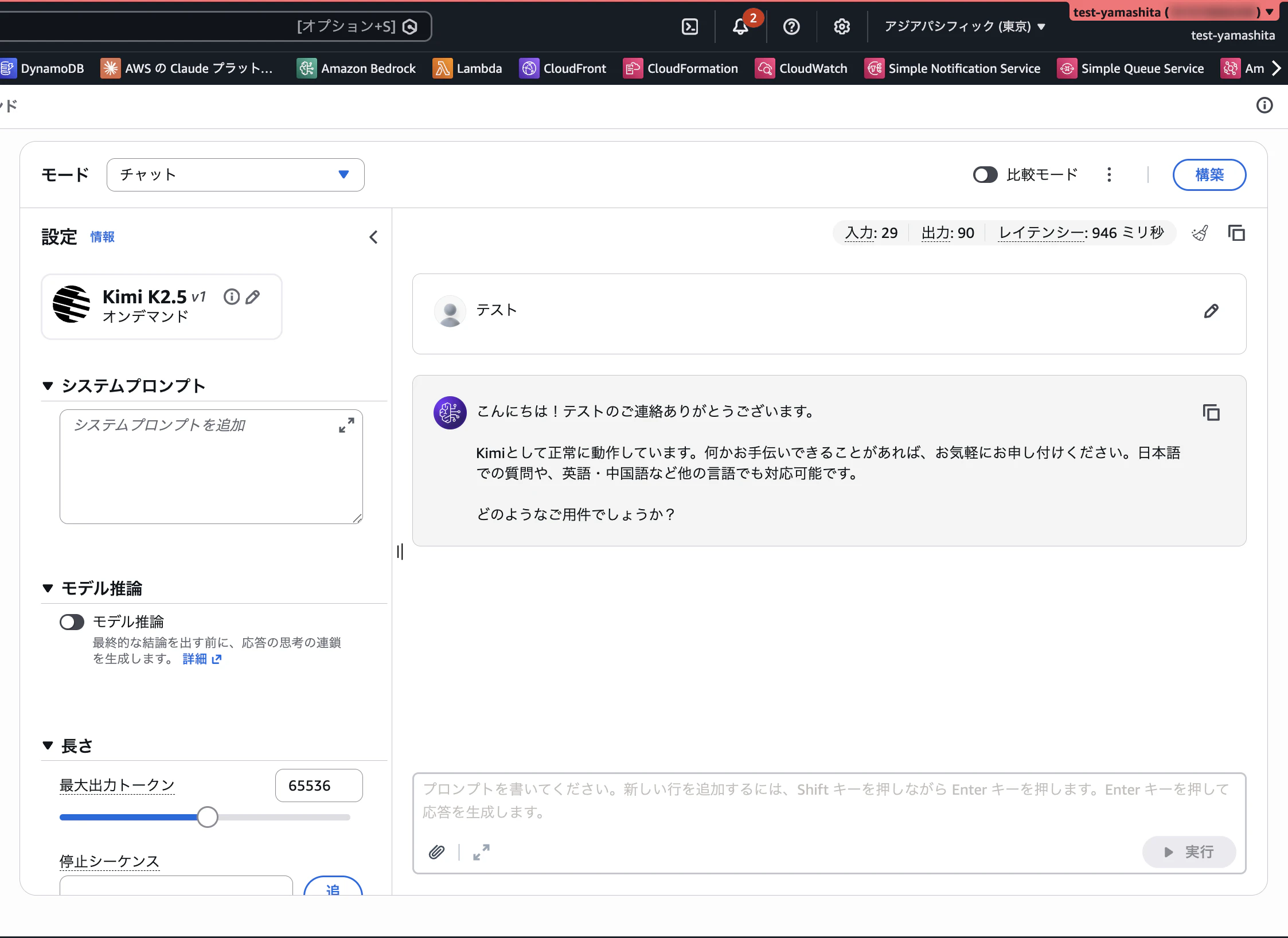Edit the selected model with the pencil icon
The width and height of the screenshot is (1288, 938).
[252, 296]
